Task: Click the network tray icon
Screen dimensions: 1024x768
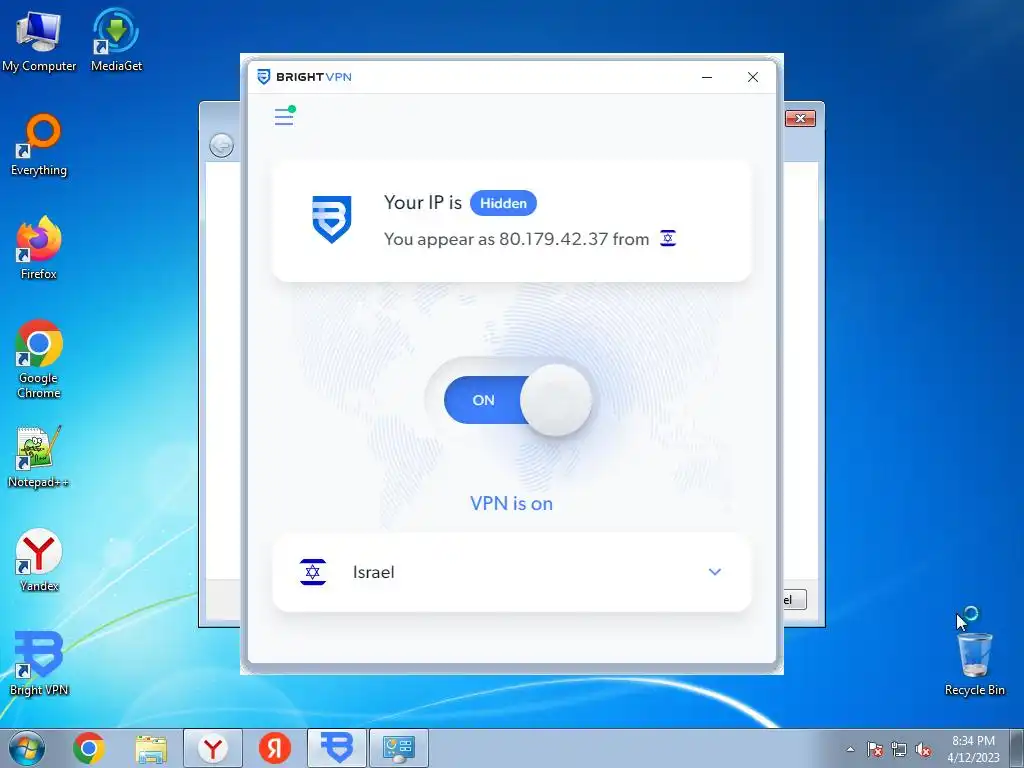Action: 899,749
